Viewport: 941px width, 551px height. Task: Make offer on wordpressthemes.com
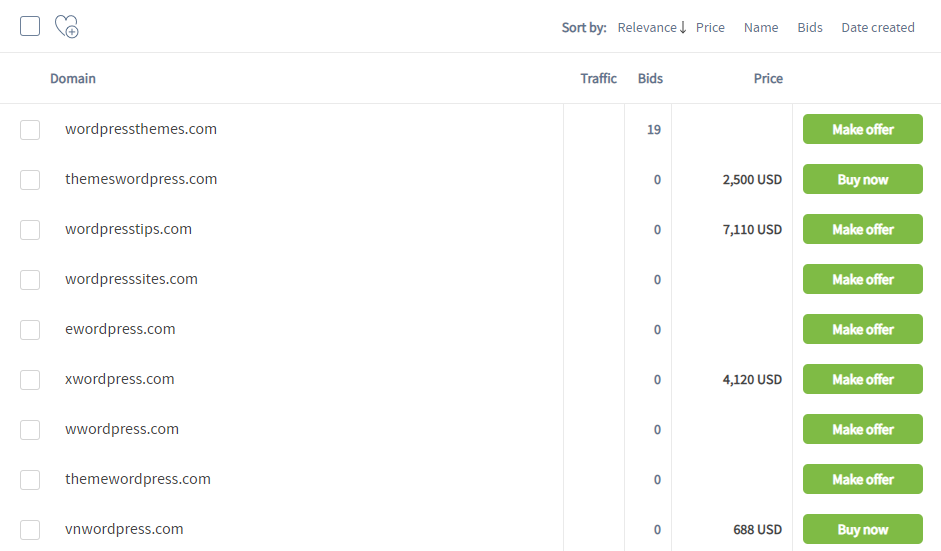point(862,130)
